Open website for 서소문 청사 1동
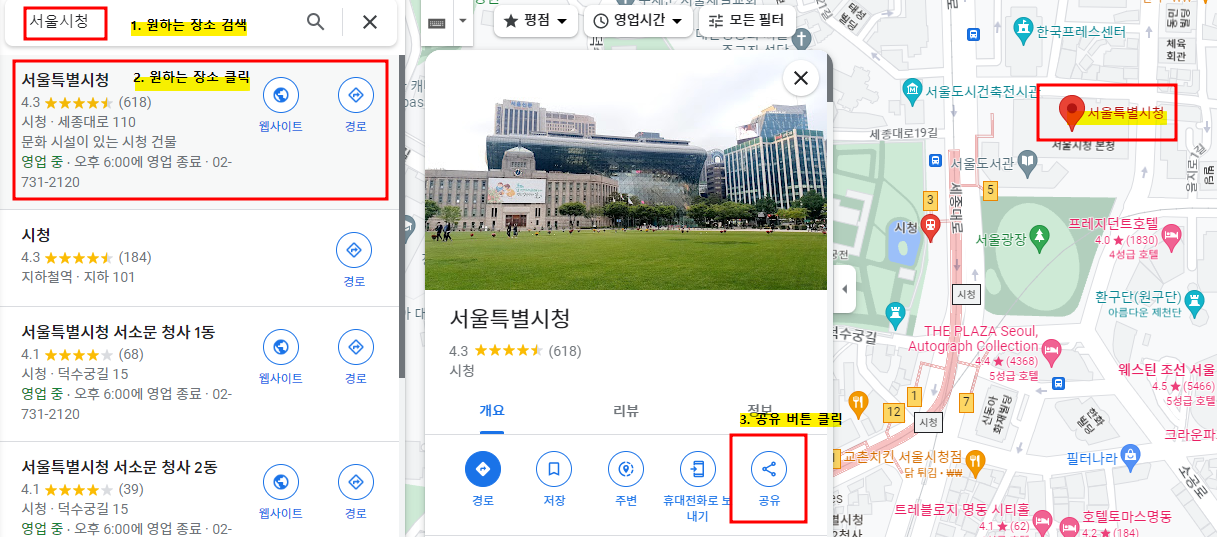Viewport: 1217px width, 537px height. 281,347
